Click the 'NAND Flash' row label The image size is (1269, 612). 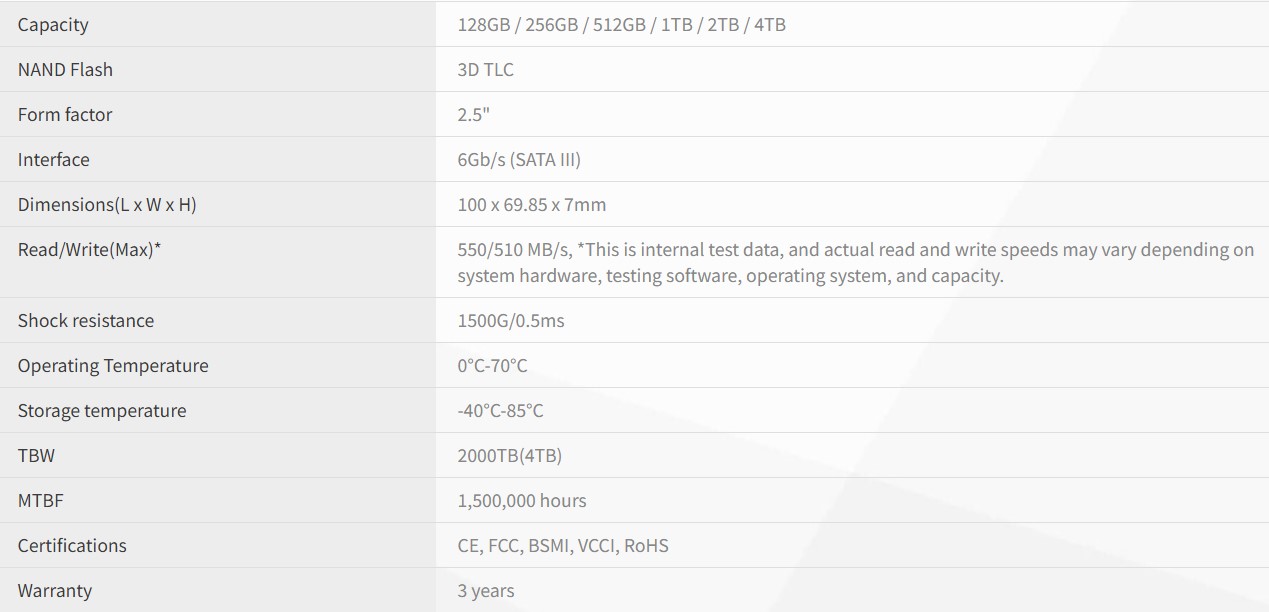click(x=65, y=69)
